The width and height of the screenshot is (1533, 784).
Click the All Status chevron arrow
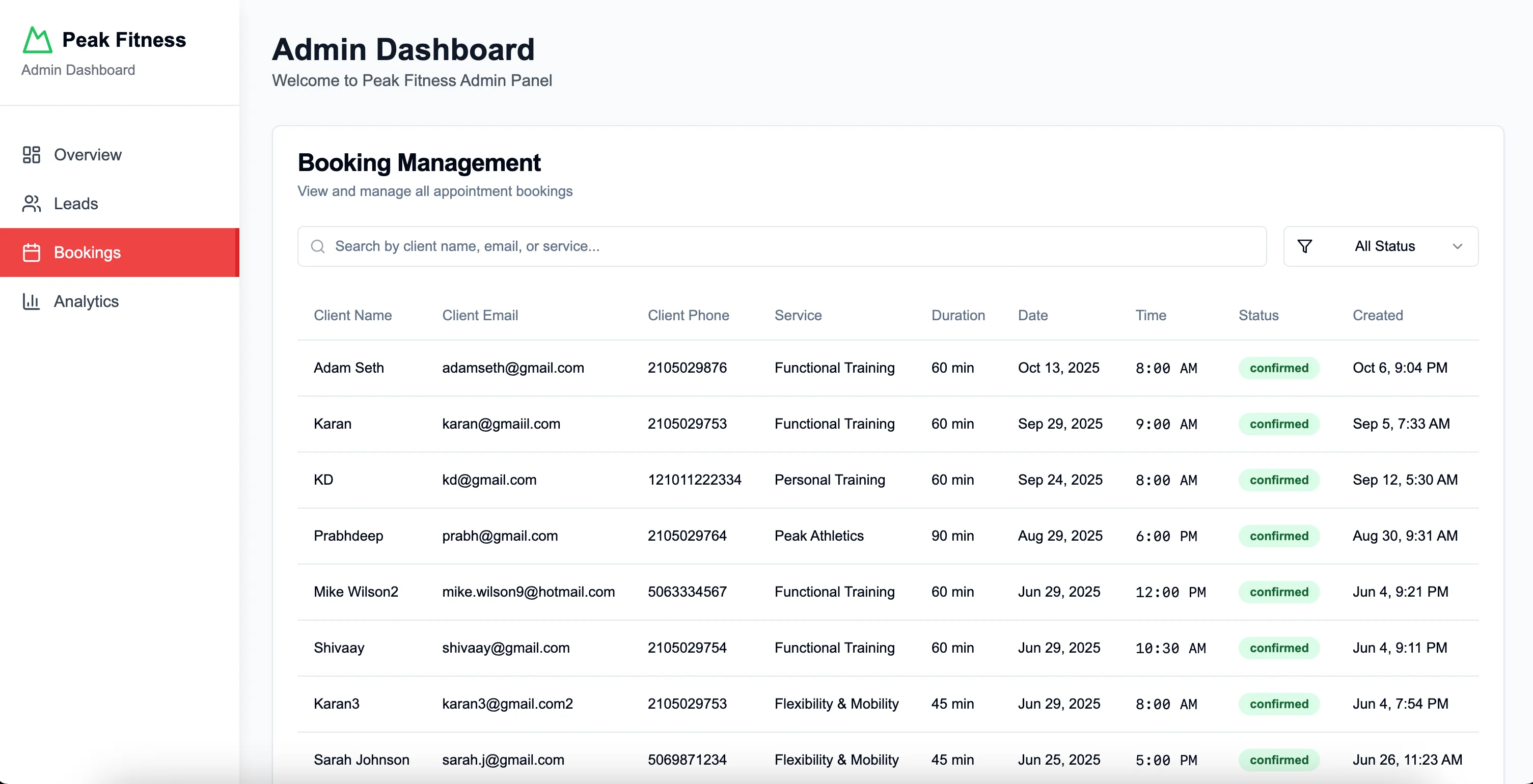point(1458,246)
